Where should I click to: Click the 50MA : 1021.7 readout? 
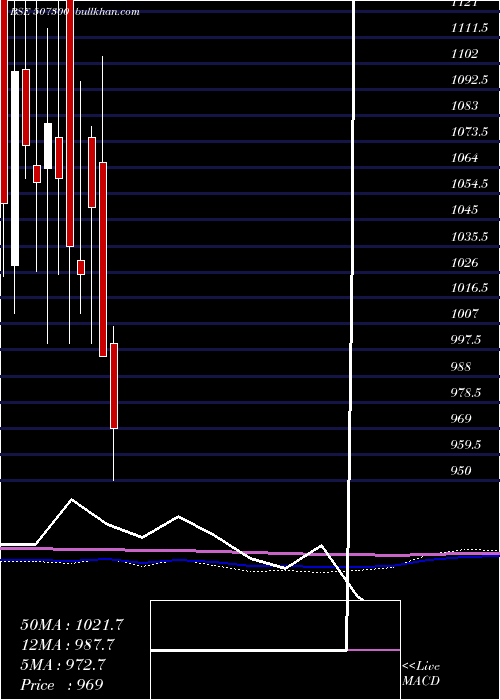tap(72, 625)
